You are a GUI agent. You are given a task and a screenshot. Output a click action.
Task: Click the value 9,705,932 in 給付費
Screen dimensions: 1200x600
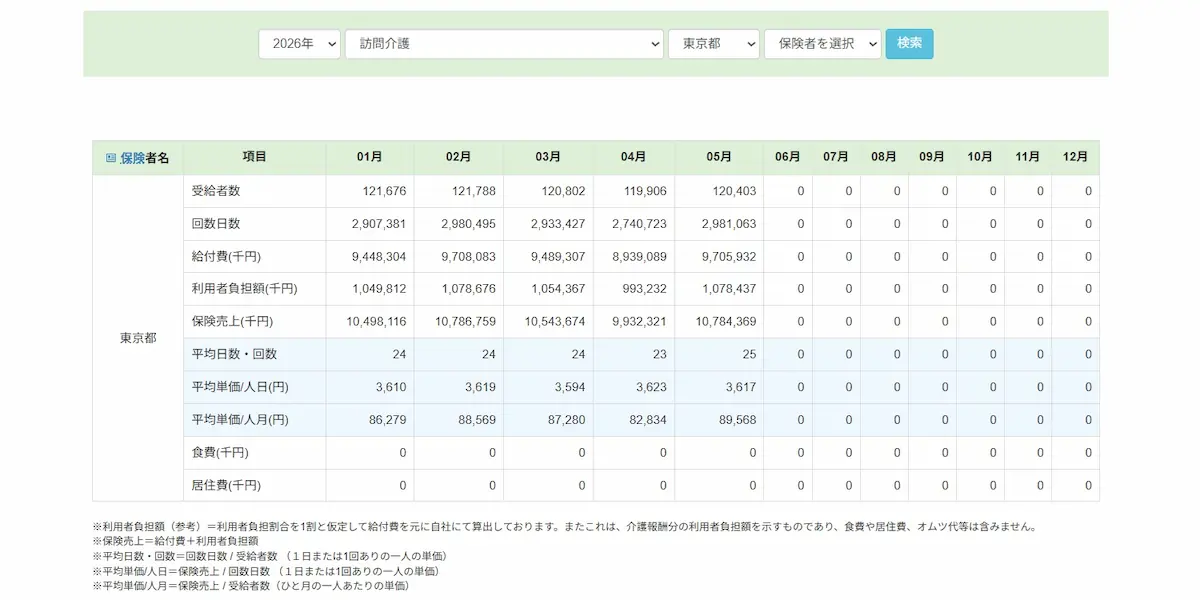(x=729, y=257)
